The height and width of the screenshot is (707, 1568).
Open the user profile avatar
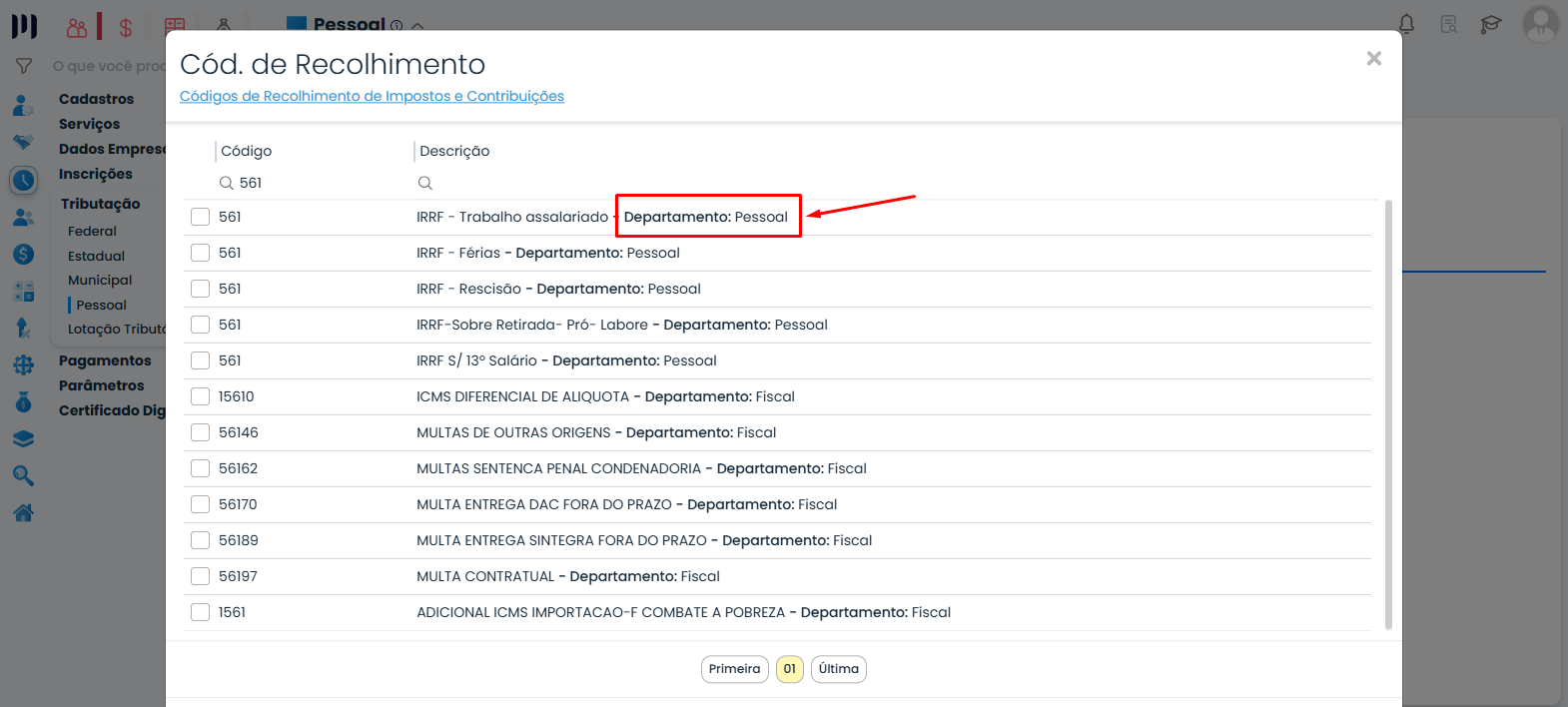click(1540, 24)
